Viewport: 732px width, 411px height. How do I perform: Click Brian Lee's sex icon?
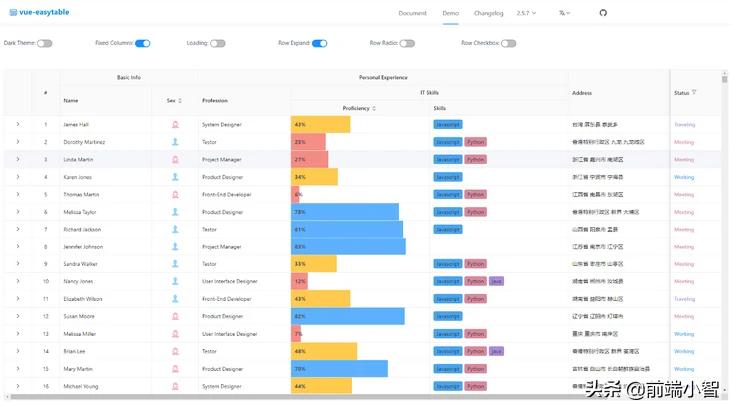coord(175,351)
